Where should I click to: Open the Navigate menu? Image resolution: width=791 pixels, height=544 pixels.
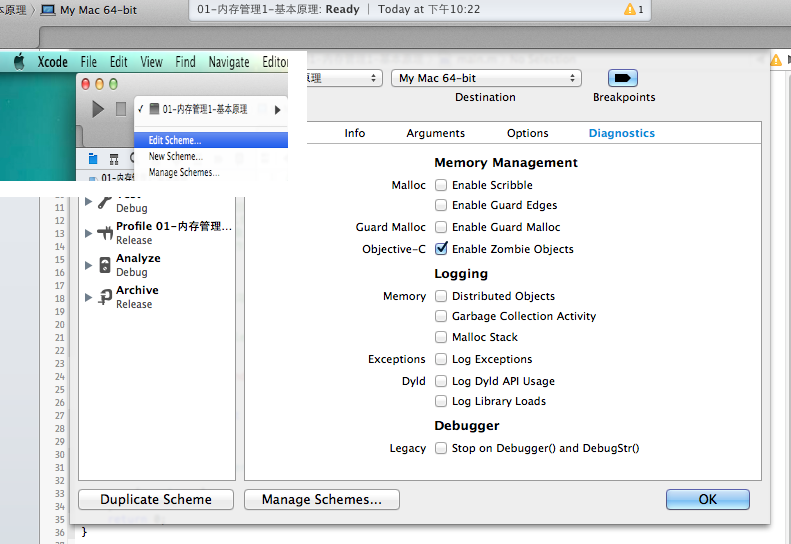229,62
